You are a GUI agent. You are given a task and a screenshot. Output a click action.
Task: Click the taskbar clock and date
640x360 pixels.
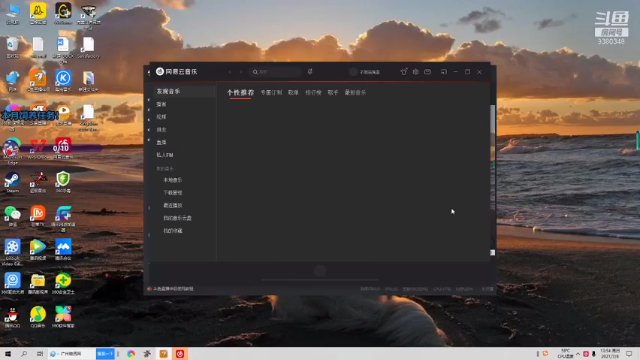tap(611, 354)
